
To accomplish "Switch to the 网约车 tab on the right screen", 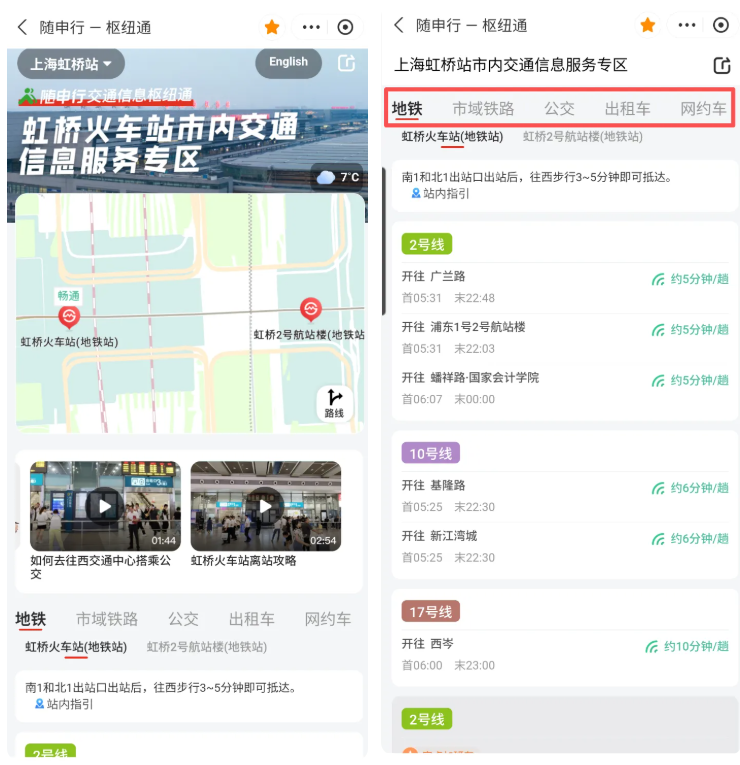I will tap(703, 108).
